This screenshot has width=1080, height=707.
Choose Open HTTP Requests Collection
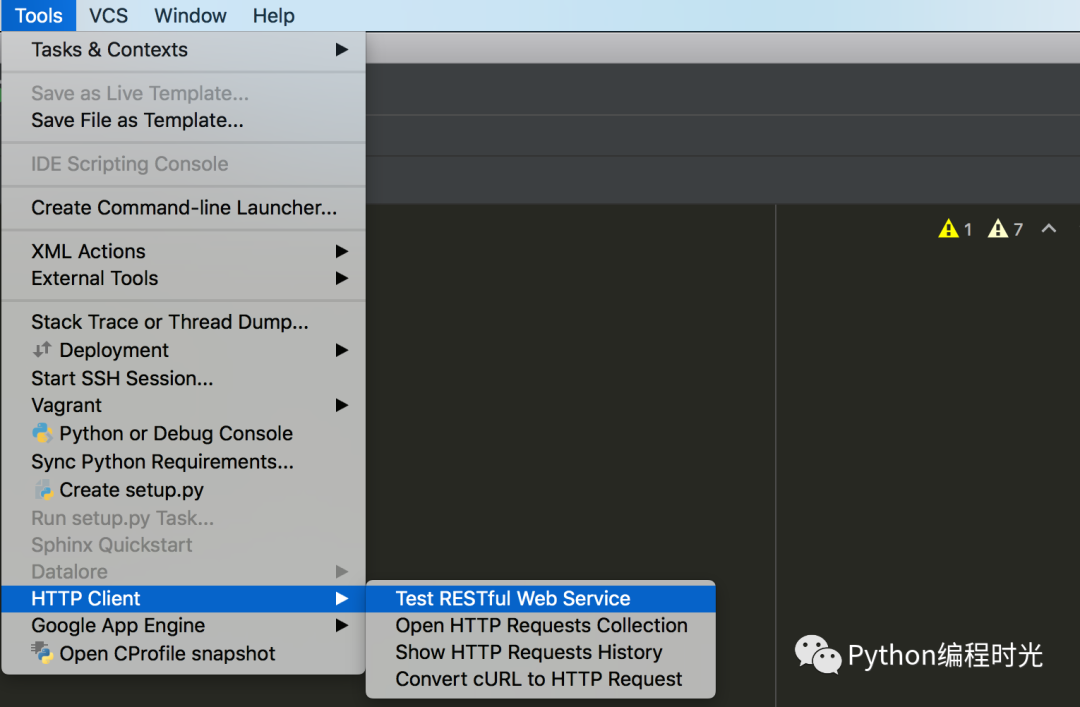[x=541, y=625]
